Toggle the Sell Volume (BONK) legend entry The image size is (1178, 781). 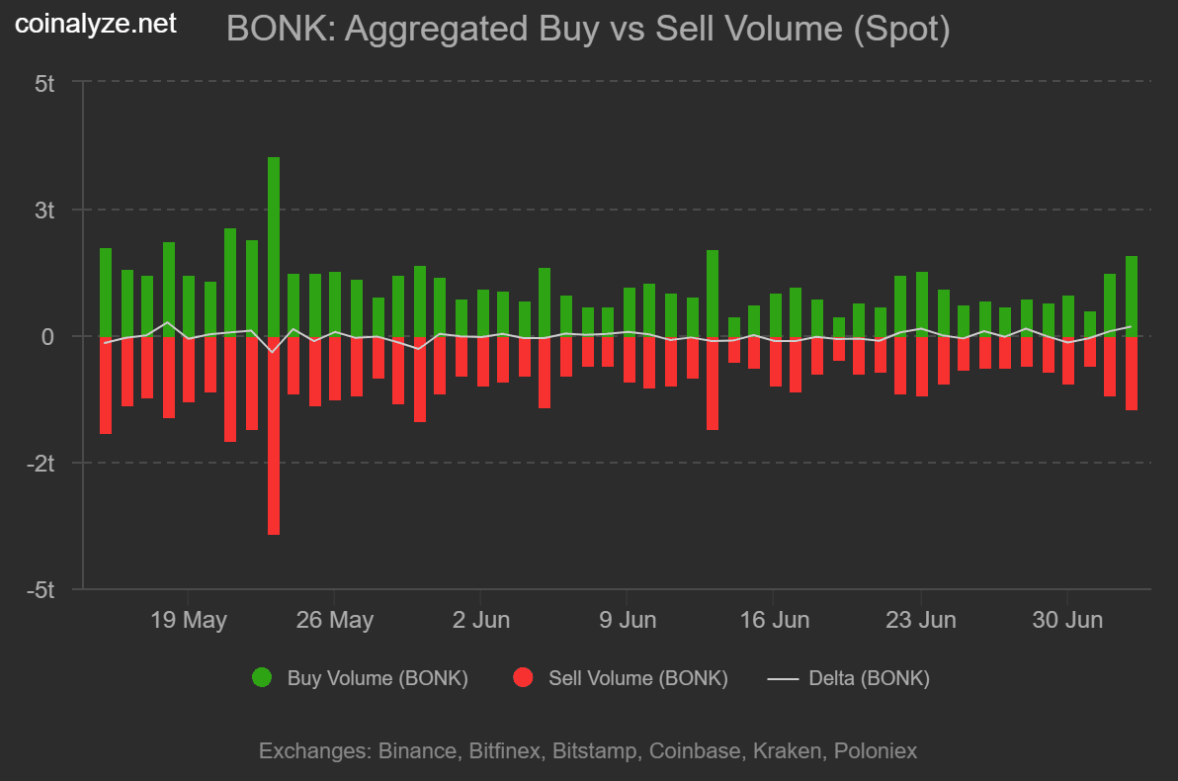point(621,678)
